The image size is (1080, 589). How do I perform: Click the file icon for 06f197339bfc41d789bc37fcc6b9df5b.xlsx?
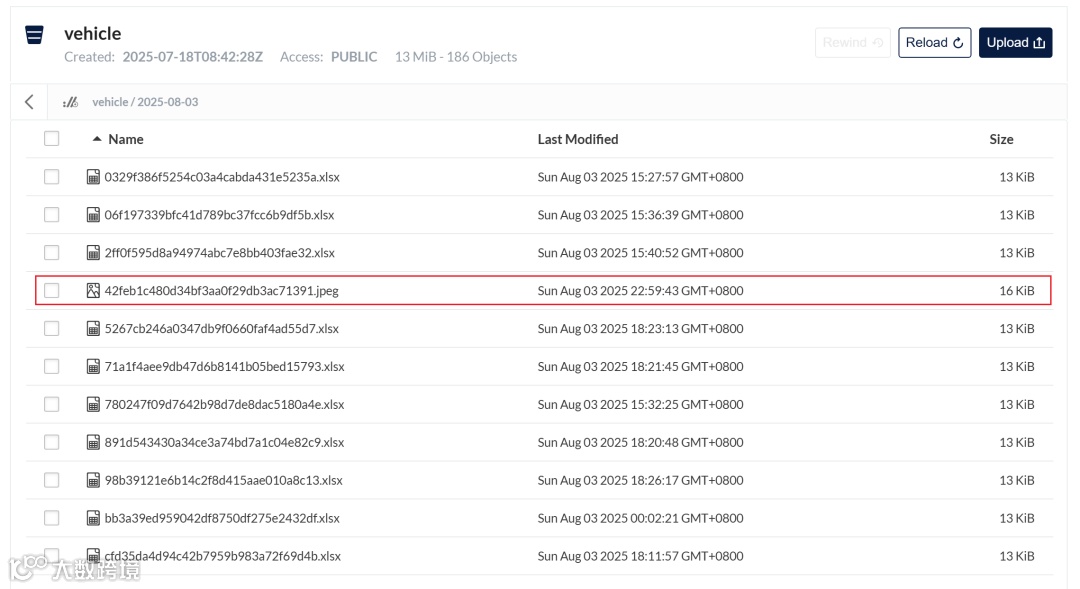point(93,215)
